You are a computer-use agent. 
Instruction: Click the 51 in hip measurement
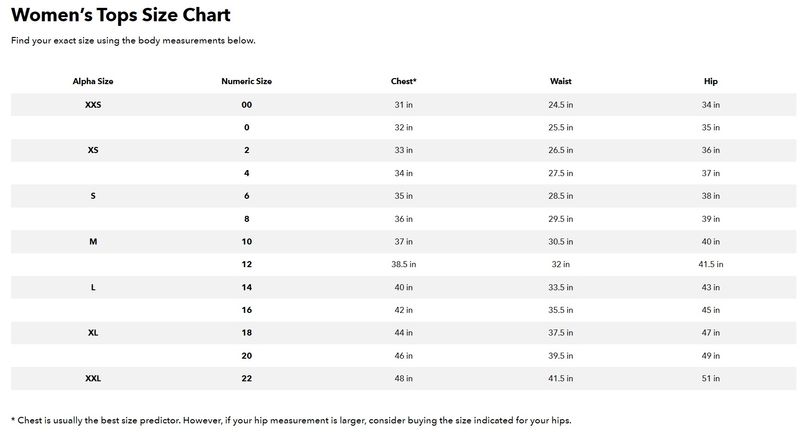[711, 378]
